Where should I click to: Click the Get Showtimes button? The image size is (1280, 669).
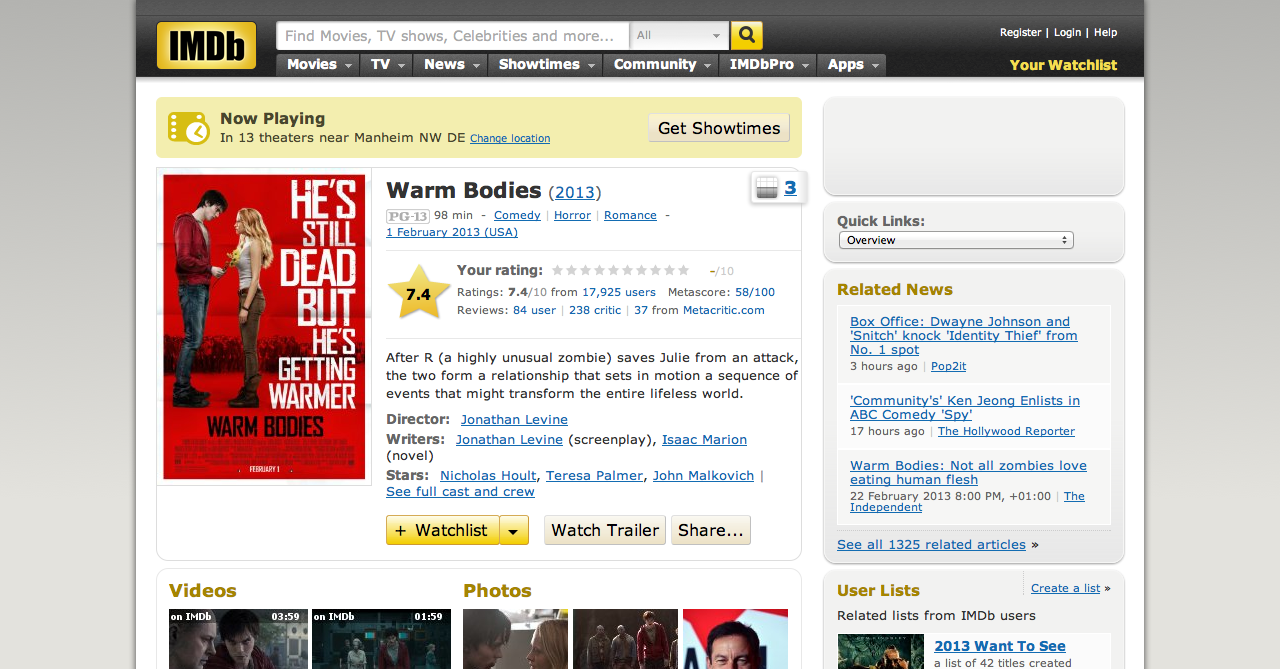pyautogui.click(x=719, y=128)
